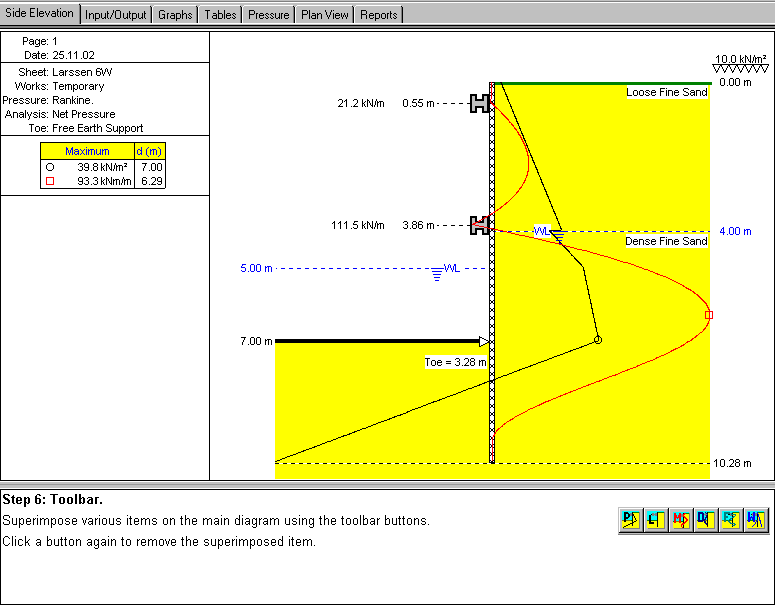Switch to the Plan View tab
Viewport: 775px width, 605px height.
pos(325,15)
